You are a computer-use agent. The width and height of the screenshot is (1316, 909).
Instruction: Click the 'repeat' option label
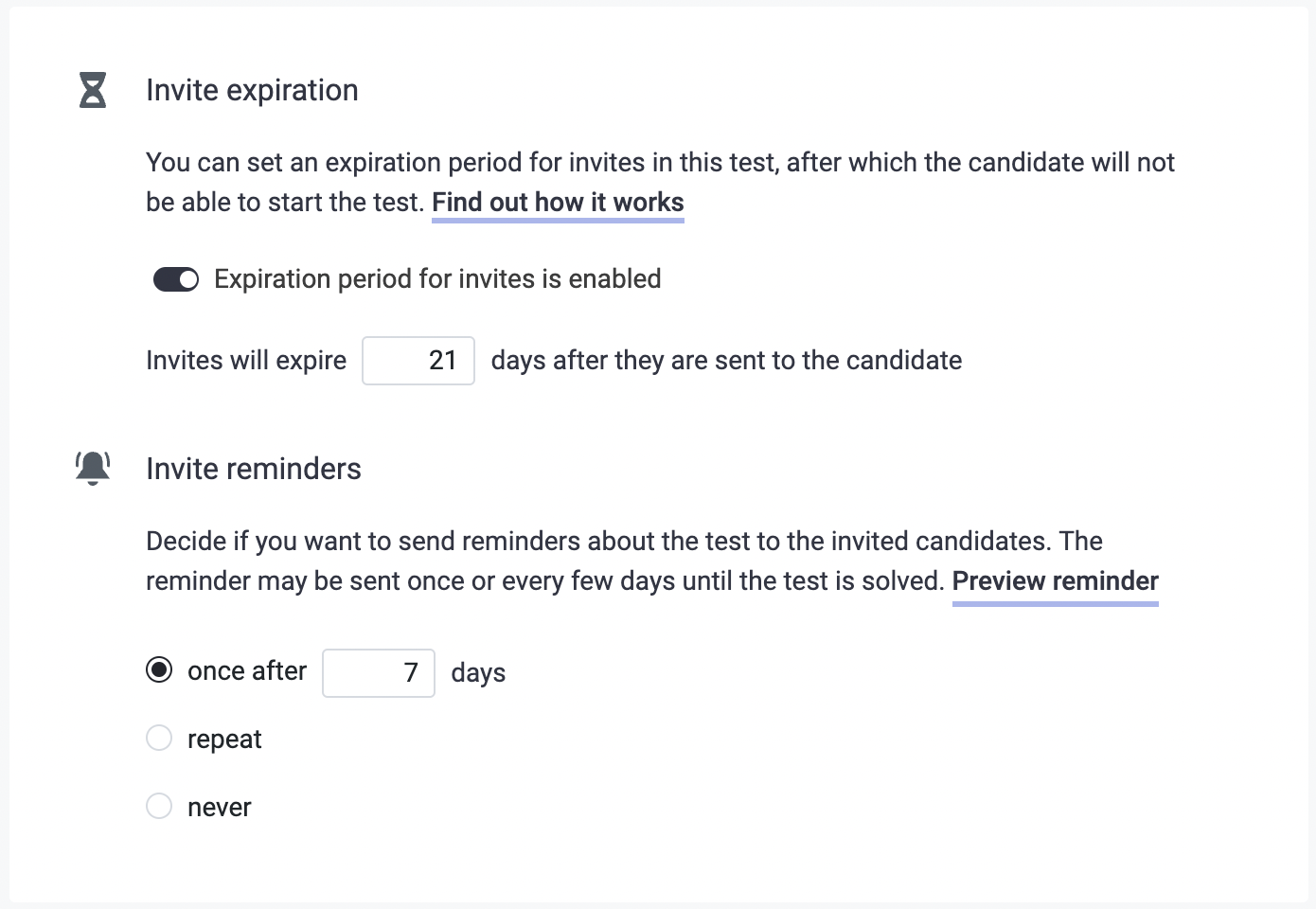[224, 740]
